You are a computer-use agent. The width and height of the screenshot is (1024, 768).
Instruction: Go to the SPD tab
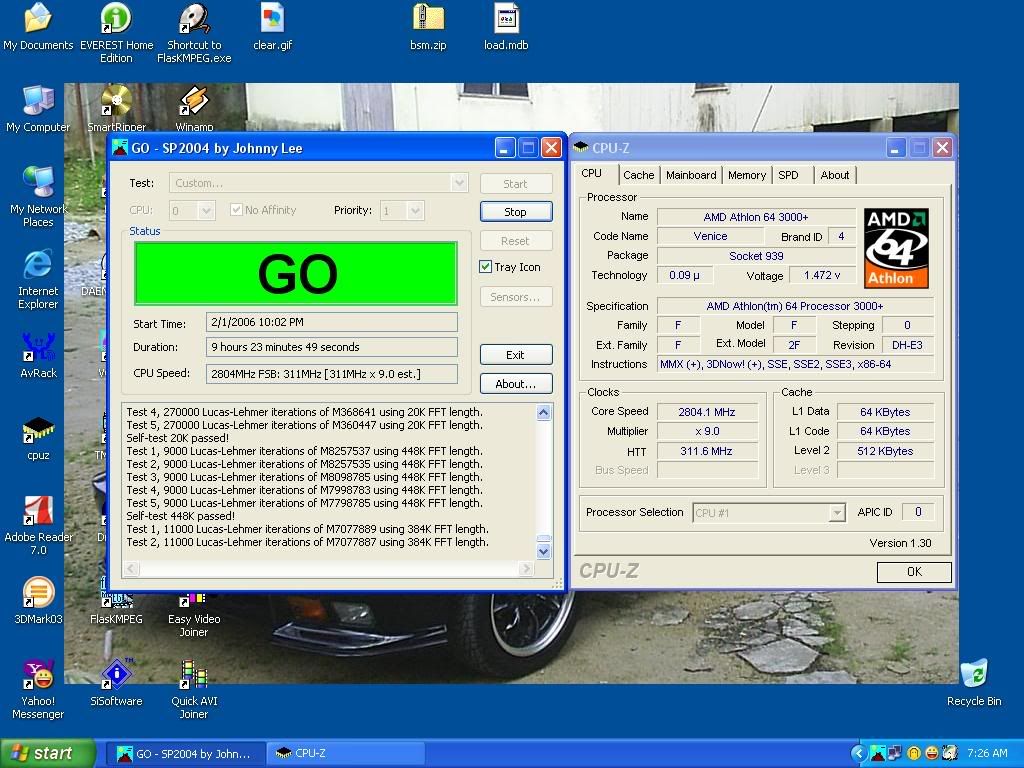click(x=788, y=175)
